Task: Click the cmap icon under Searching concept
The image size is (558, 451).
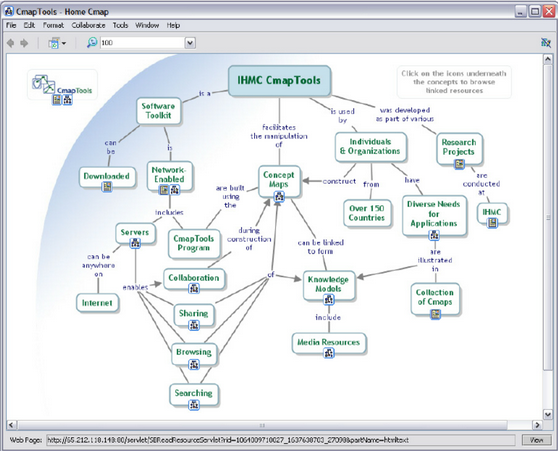Action: 194,404
